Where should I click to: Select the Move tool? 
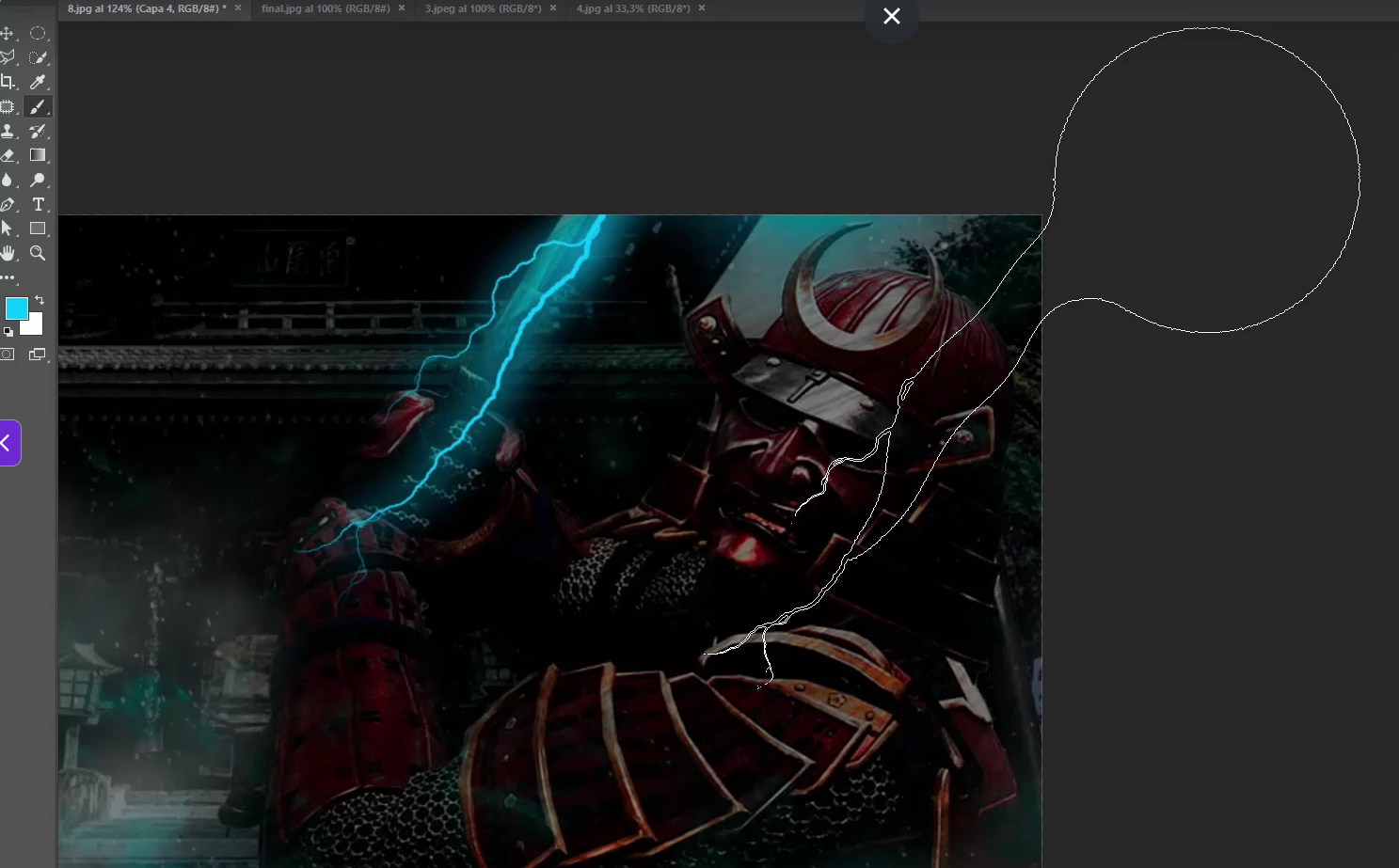pos(8,33)
